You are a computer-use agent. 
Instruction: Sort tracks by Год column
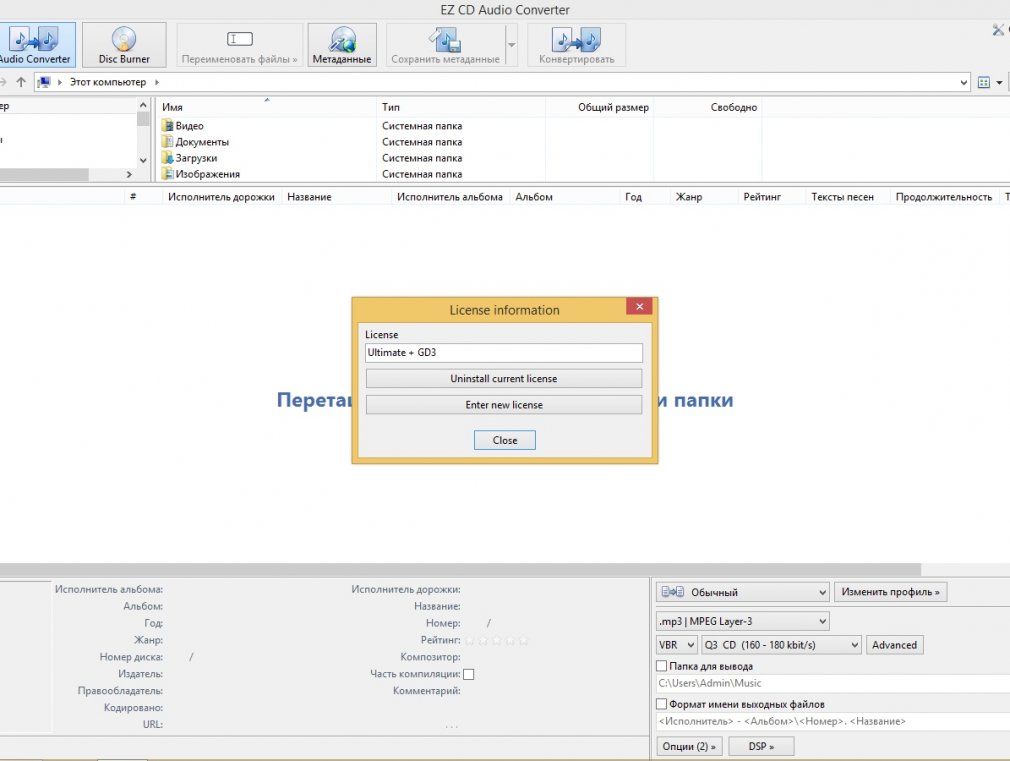(x=644, y=197)
